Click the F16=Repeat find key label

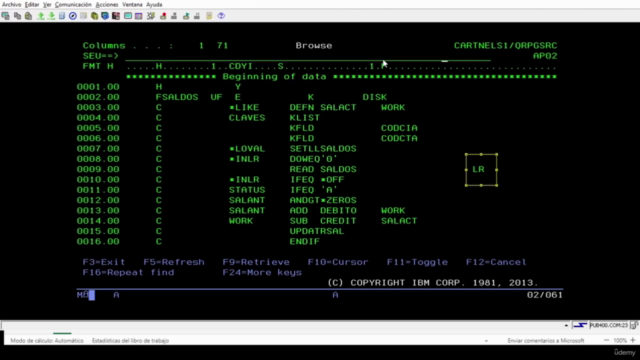[x=128, y=272]
